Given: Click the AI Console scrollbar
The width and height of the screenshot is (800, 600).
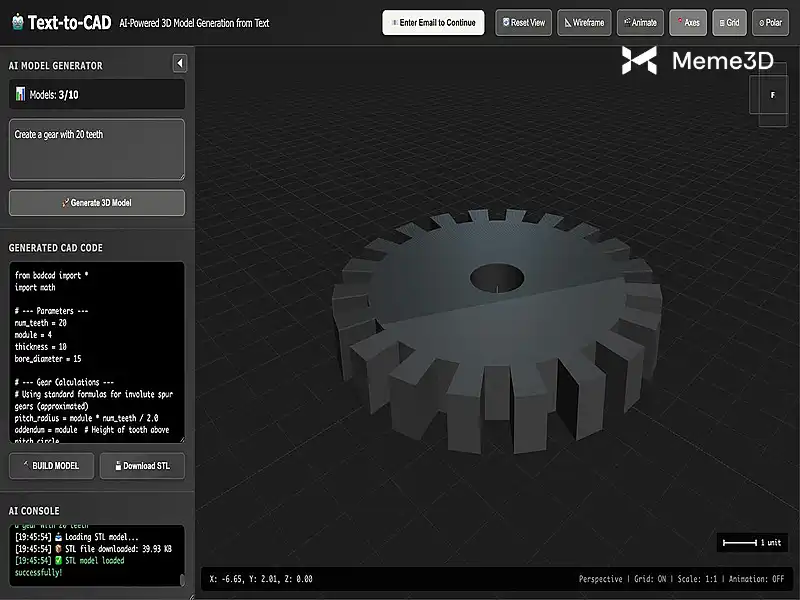Looking at the screenshot, I should 182,580.
